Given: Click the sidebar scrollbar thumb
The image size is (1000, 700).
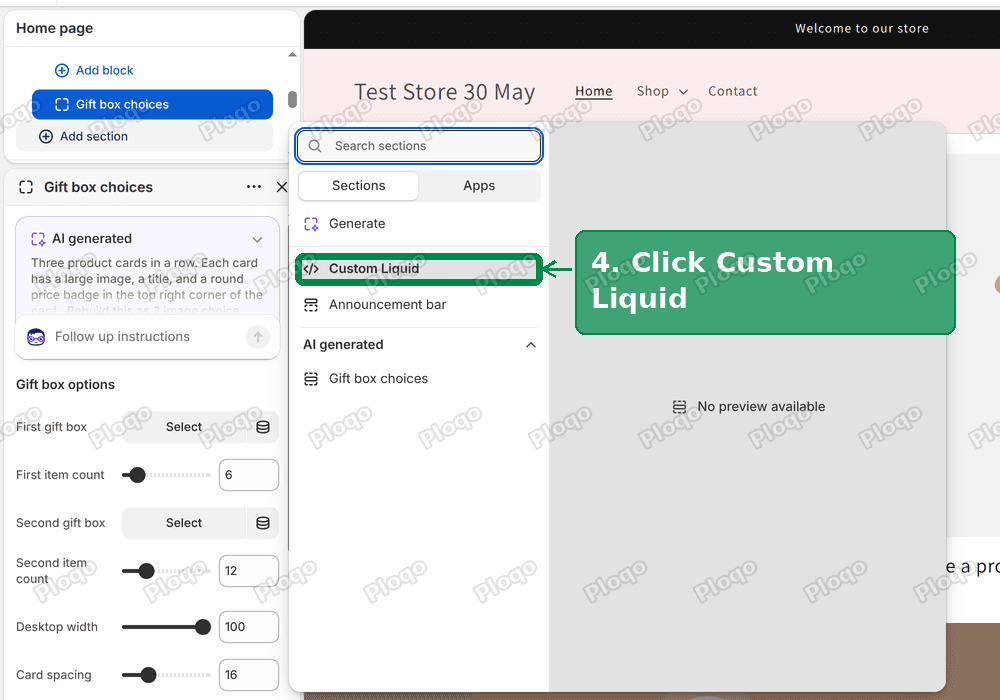Looking at the screenshot, I should [x=292, y=99].
